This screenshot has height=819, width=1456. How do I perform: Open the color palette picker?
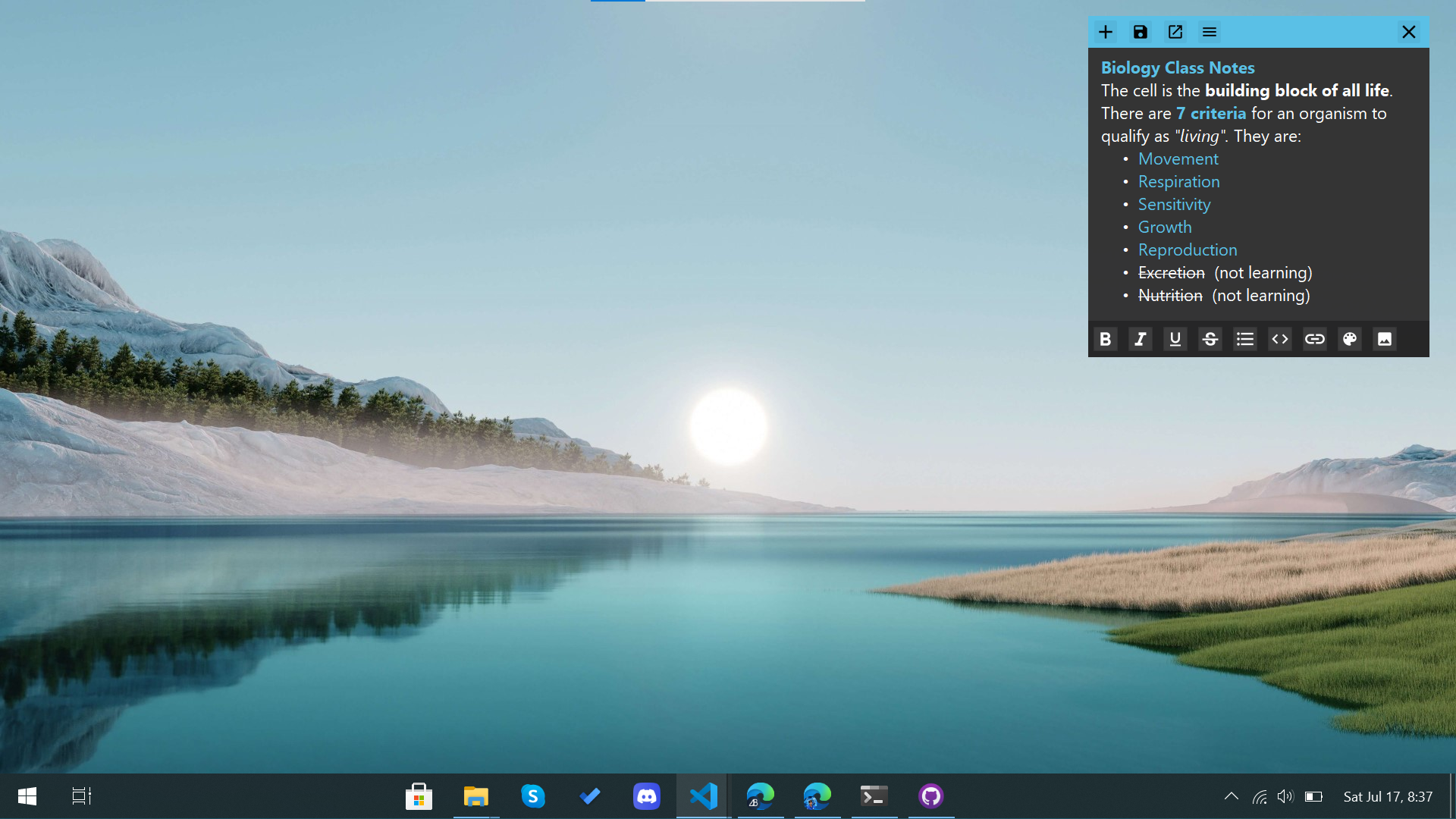coord(1350,339)
